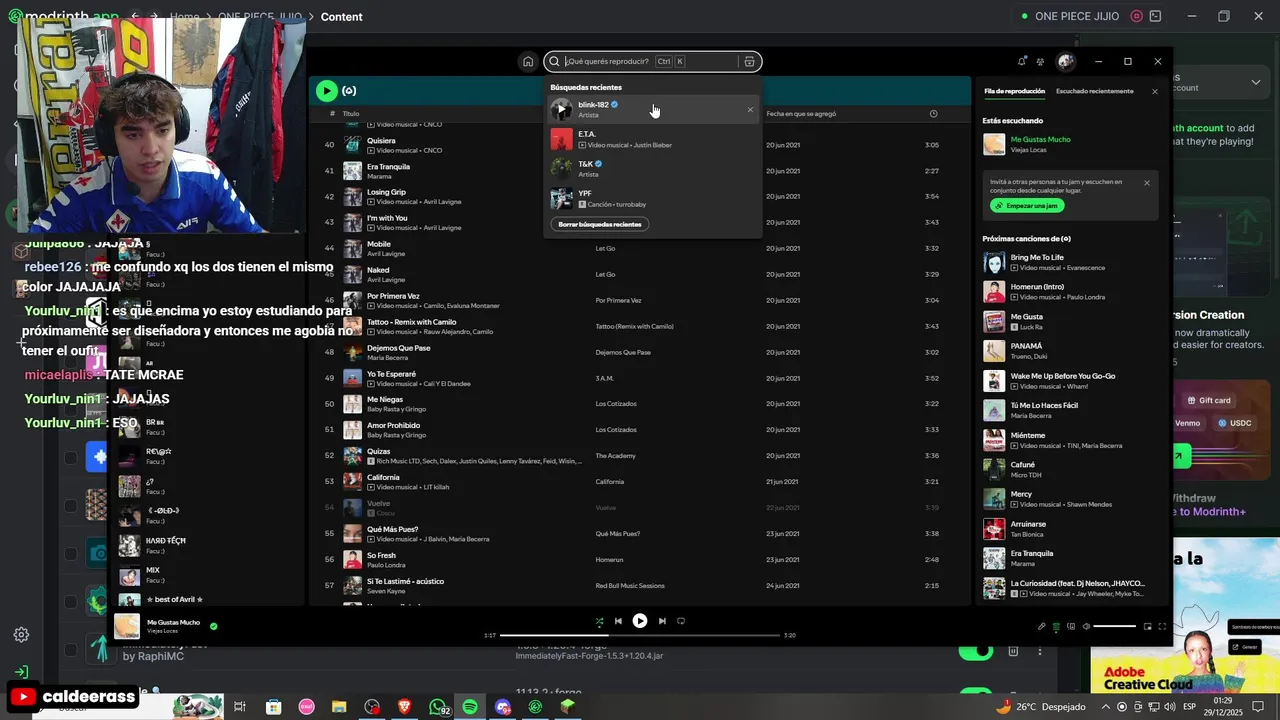The height and width of the screenshot is (720, 1280).
Task: Delete ImmediatelyFast mod via trash icon in Modrinth
Action: tap(1013, 651)
